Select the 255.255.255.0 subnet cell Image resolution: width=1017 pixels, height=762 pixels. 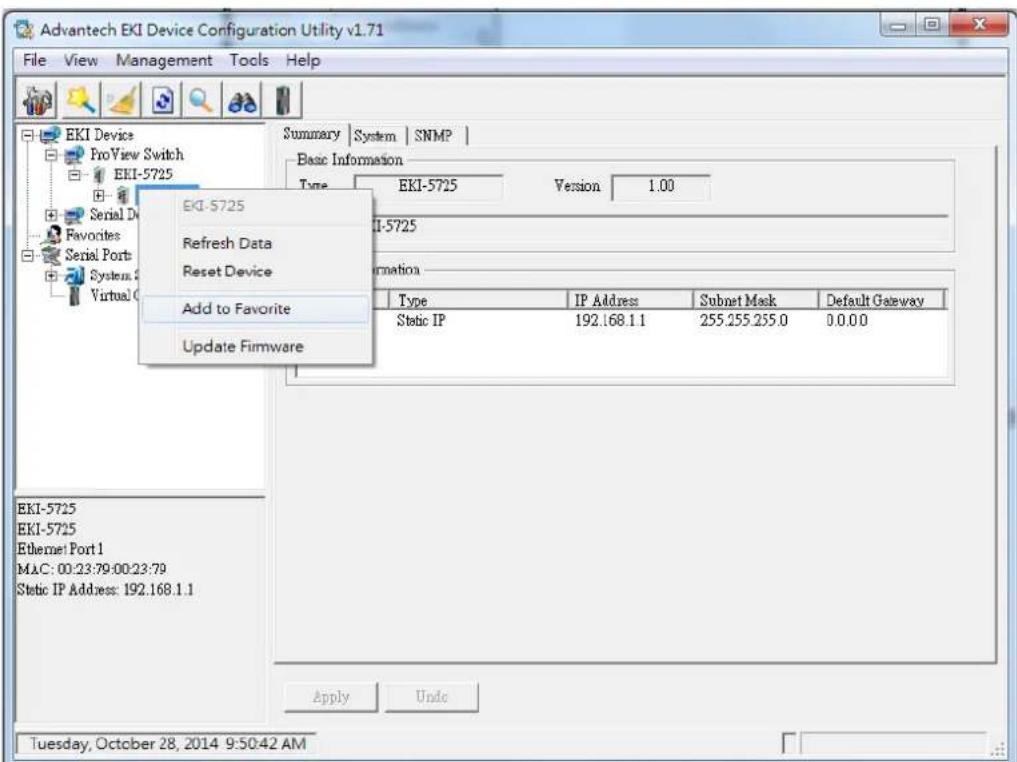[x=744, y=320]
